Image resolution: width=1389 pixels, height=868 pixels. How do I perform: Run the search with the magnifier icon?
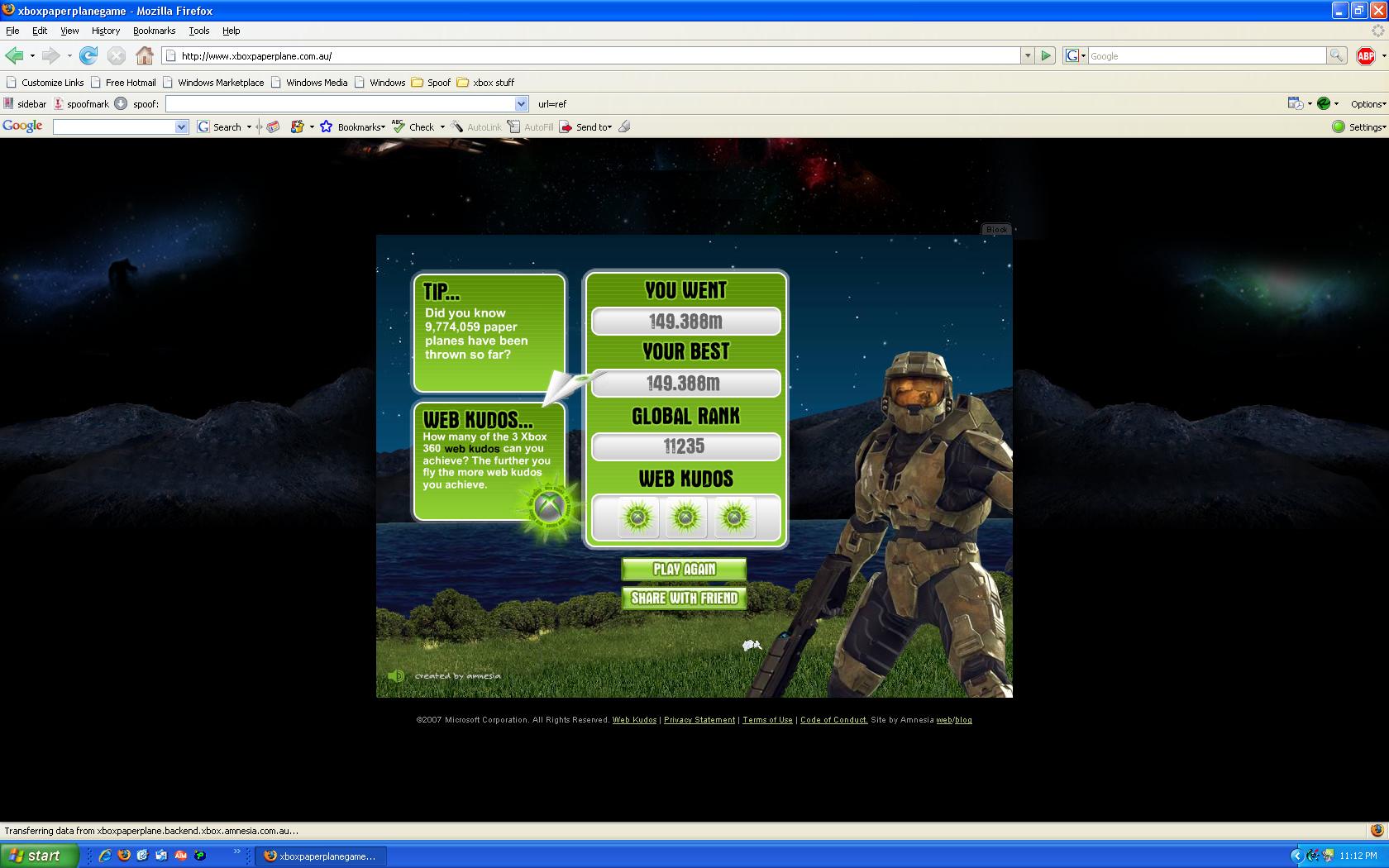pos(1336,55)
